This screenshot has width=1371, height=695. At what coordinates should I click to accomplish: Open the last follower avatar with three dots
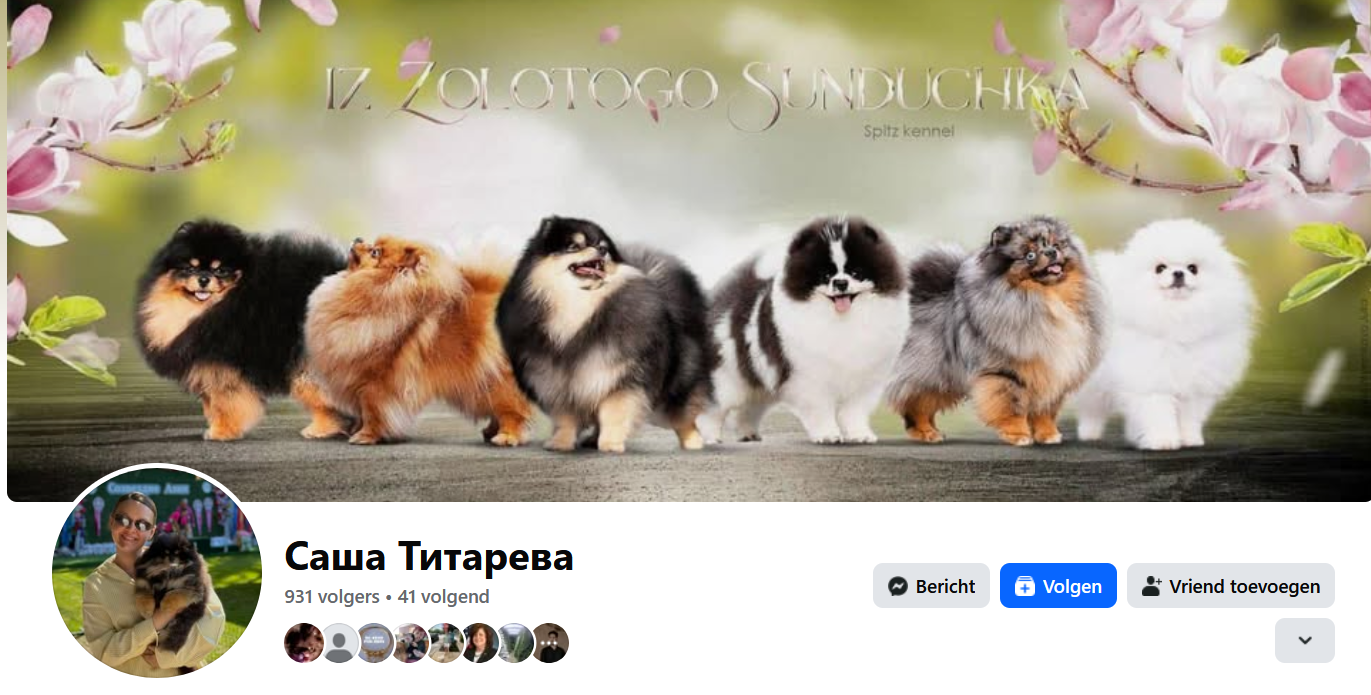(x=549, y=643)
